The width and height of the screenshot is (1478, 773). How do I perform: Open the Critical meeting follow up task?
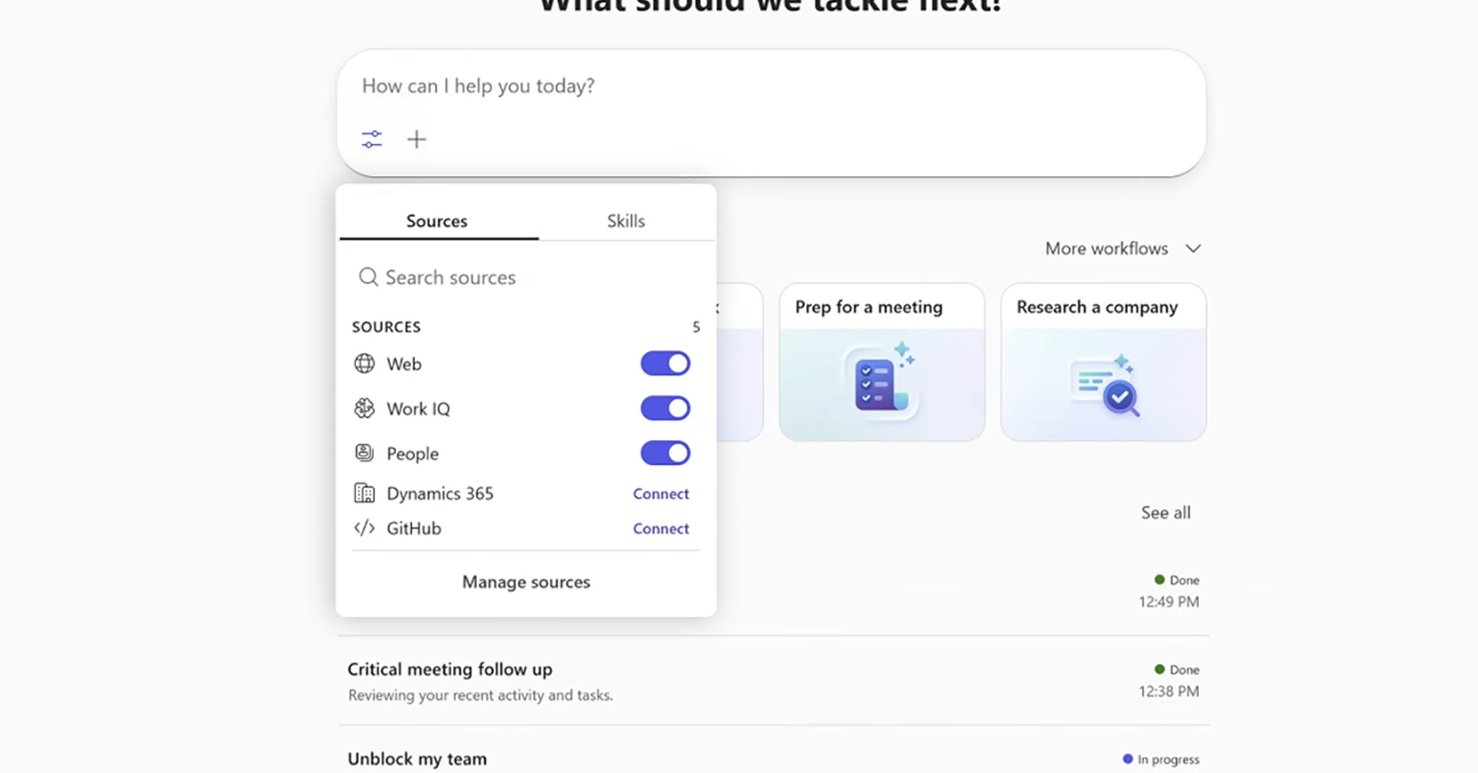(450, 669)
